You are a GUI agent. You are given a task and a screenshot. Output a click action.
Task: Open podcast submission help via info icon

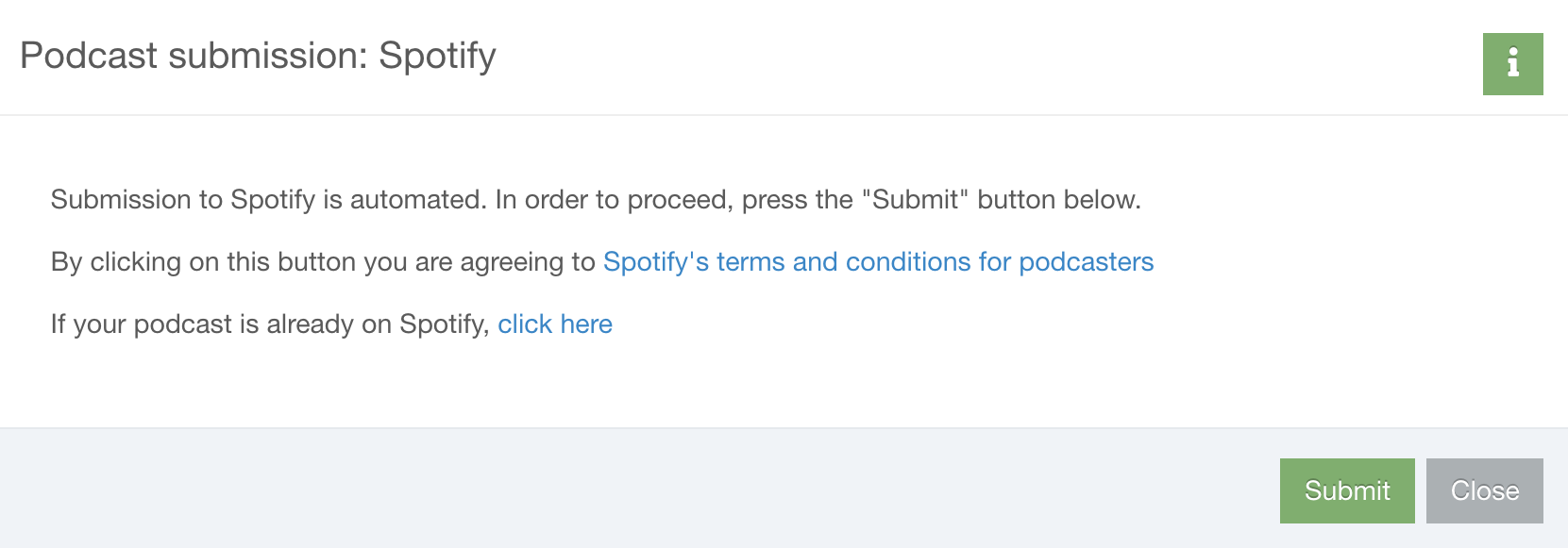click(x=1512, y=64)
